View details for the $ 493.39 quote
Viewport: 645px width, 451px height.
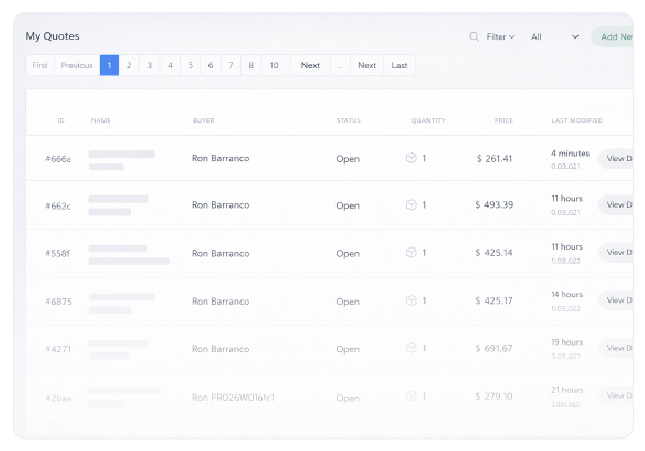pyautogui.click(x=616, y=205)
